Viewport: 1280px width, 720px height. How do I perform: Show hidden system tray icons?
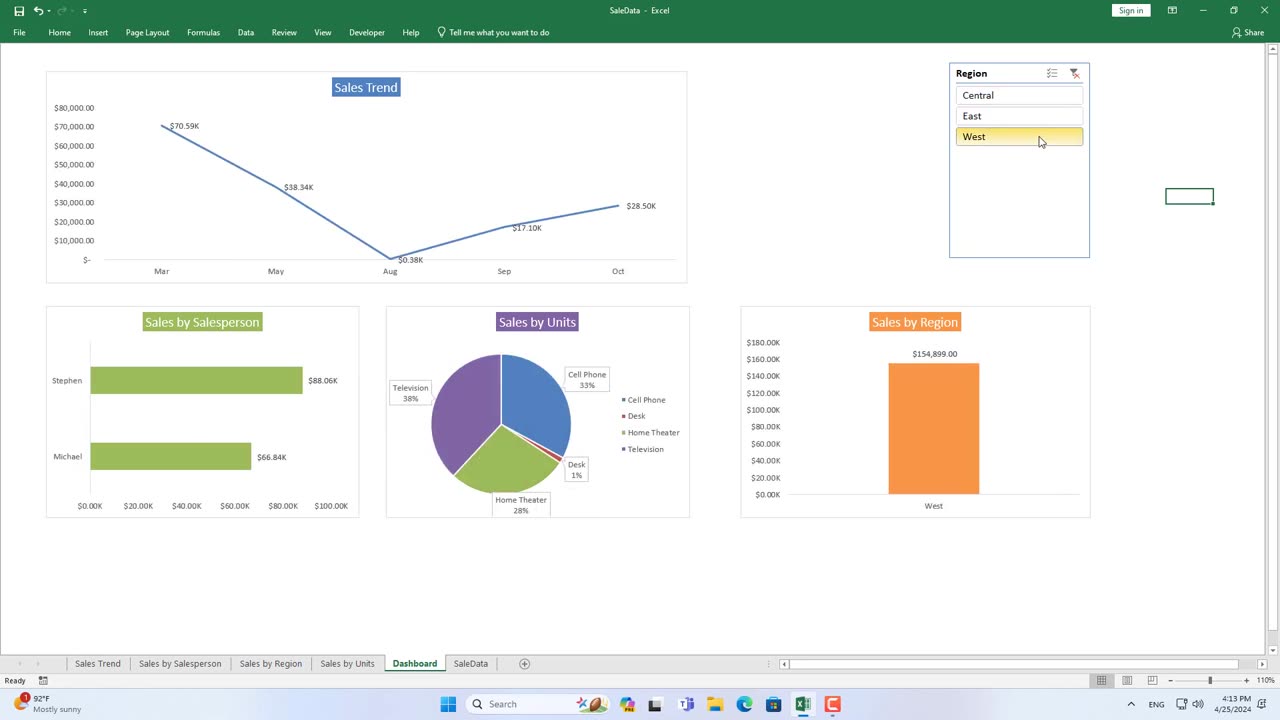tap(1131, 704)
